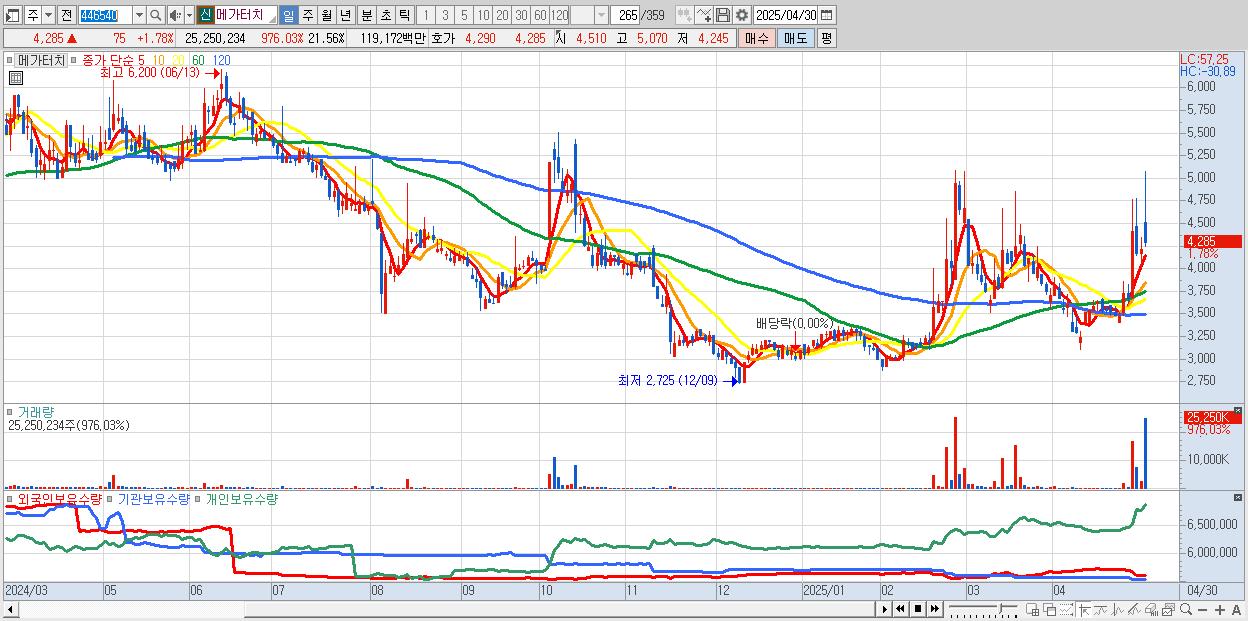Toggle the small box before 메가터치 legend

[10, 60]
